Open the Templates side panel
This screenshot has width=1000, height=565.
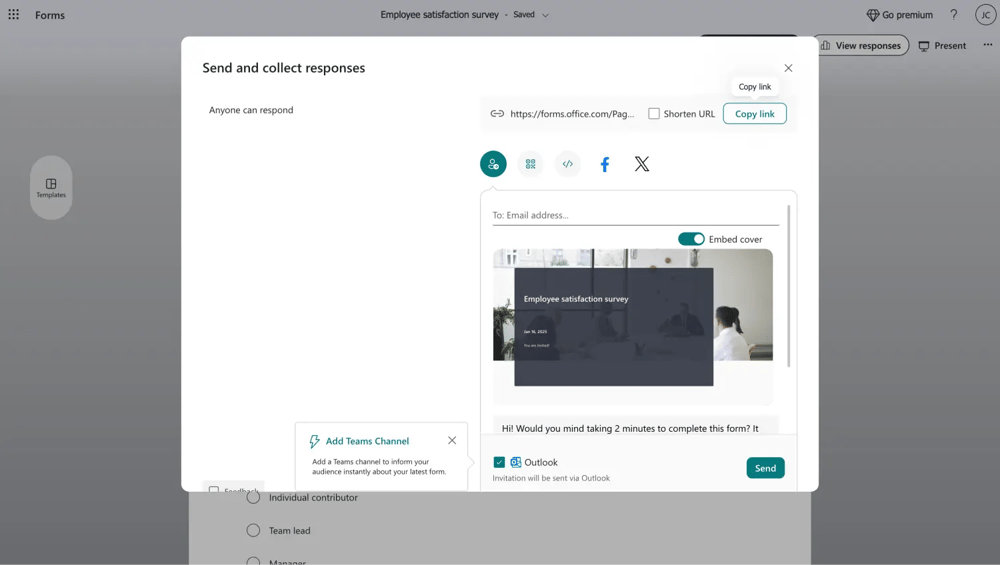pos(51,188)
